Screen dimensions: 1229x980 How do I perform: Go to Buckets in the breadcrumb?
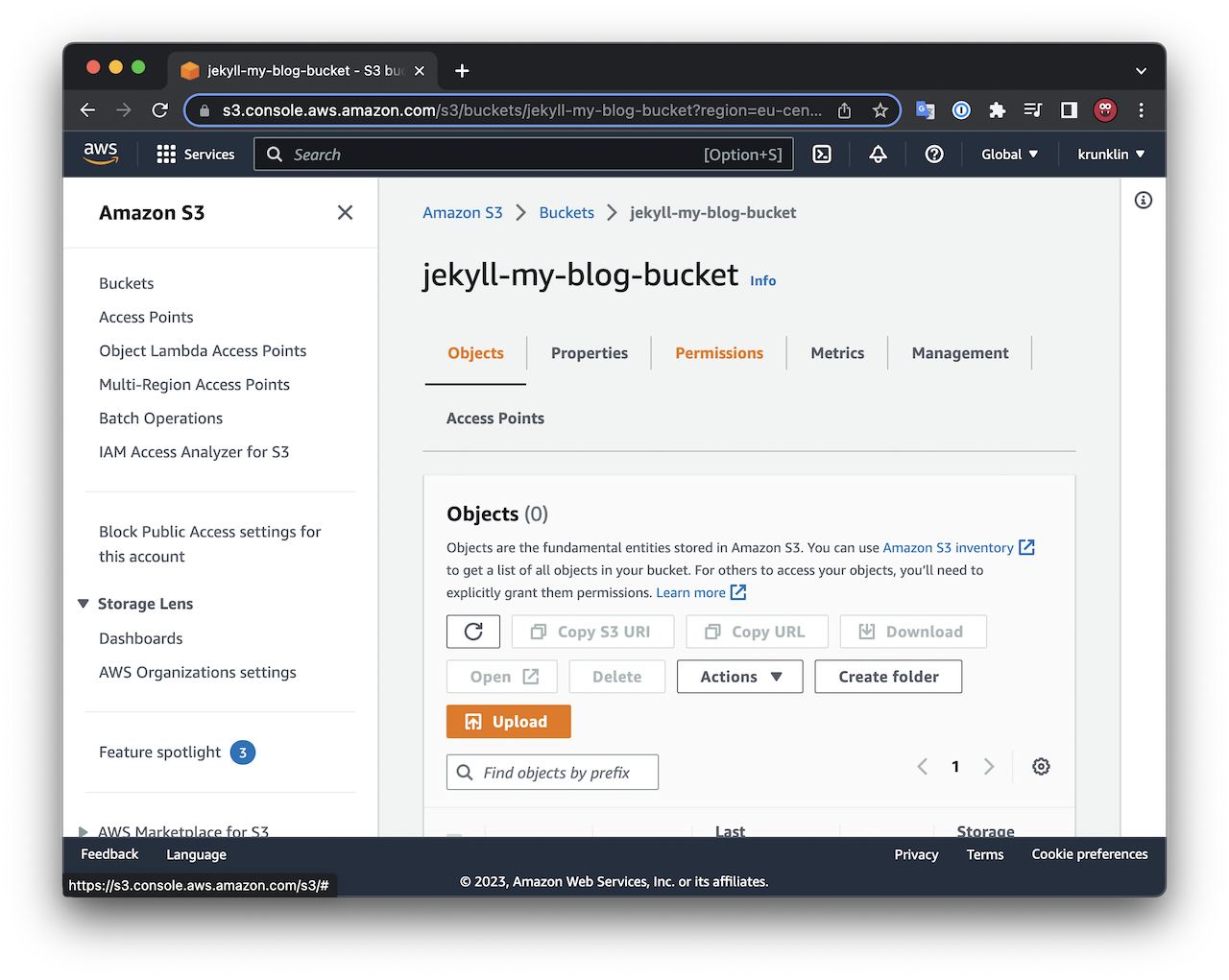566,213
